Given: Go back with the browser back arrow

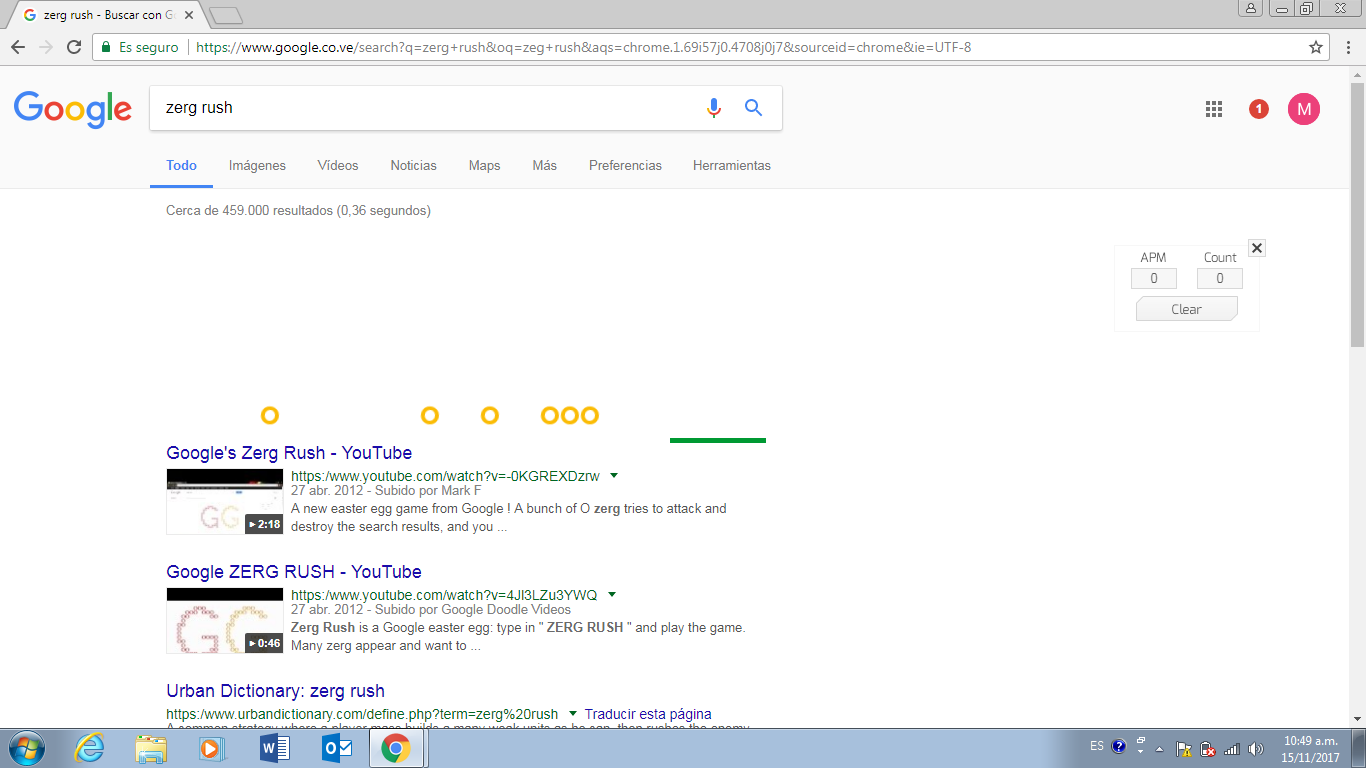Looking at the screenshot, I should point(18,47).
